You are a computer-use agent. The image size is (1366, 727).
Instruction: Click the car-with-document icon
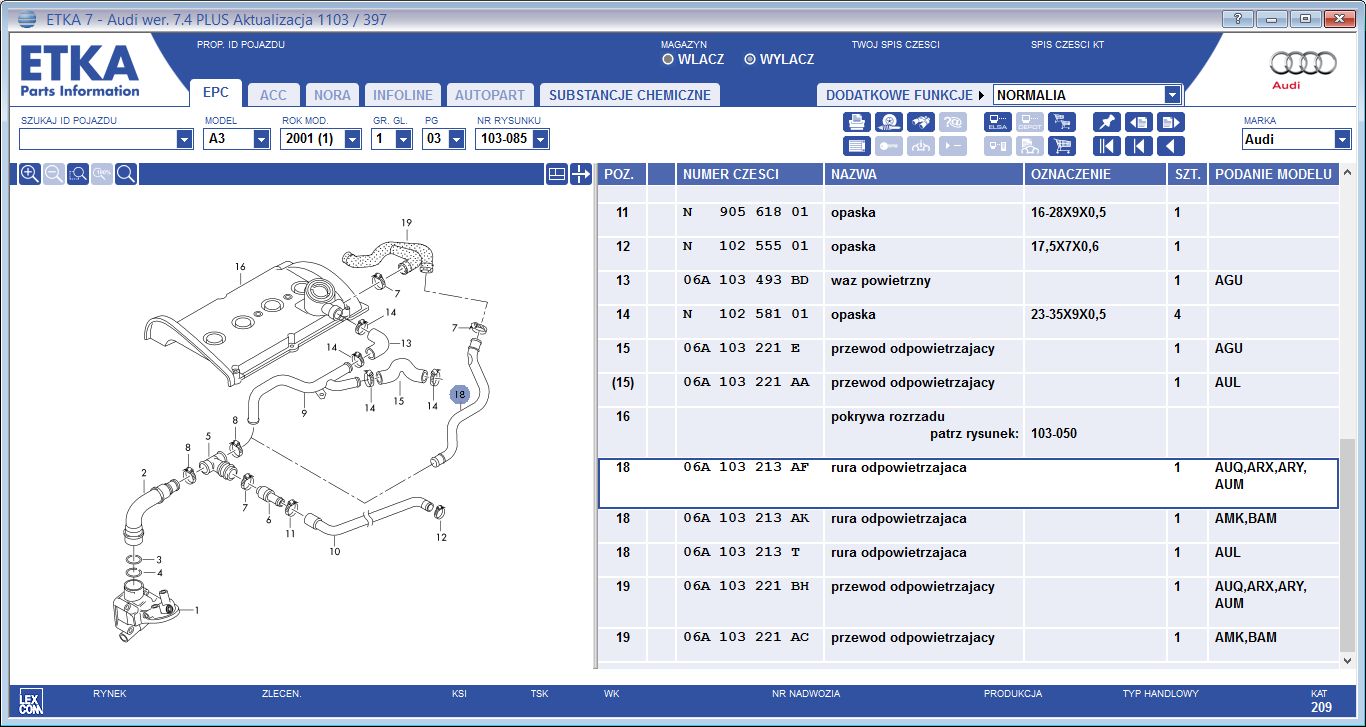pos(1029,146)
